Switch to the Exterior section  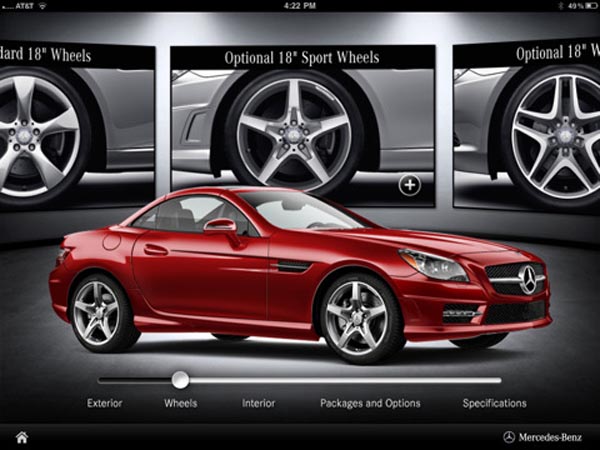click(x=104, y=404)
